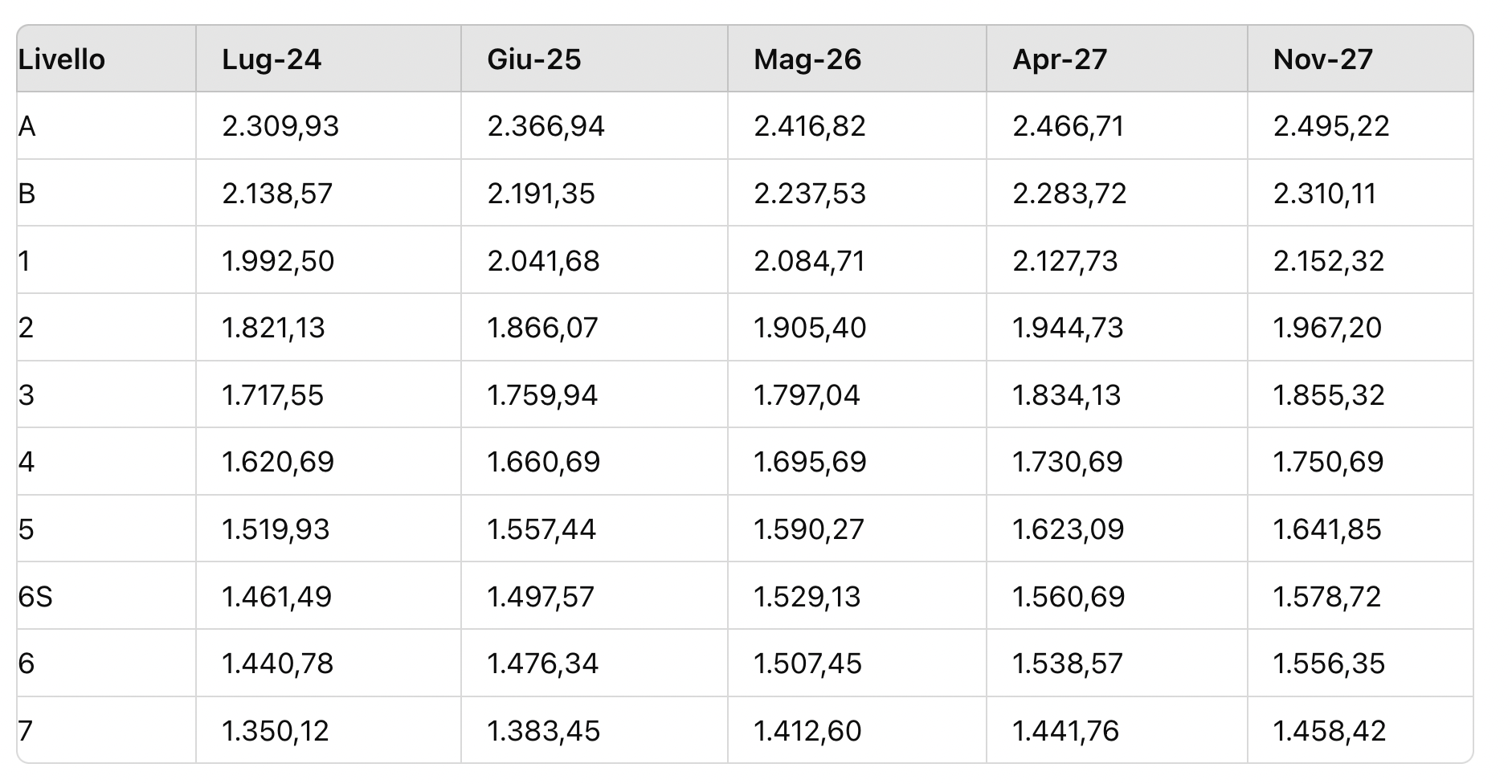
Task: Click the Livello column header
Action: 62,59
